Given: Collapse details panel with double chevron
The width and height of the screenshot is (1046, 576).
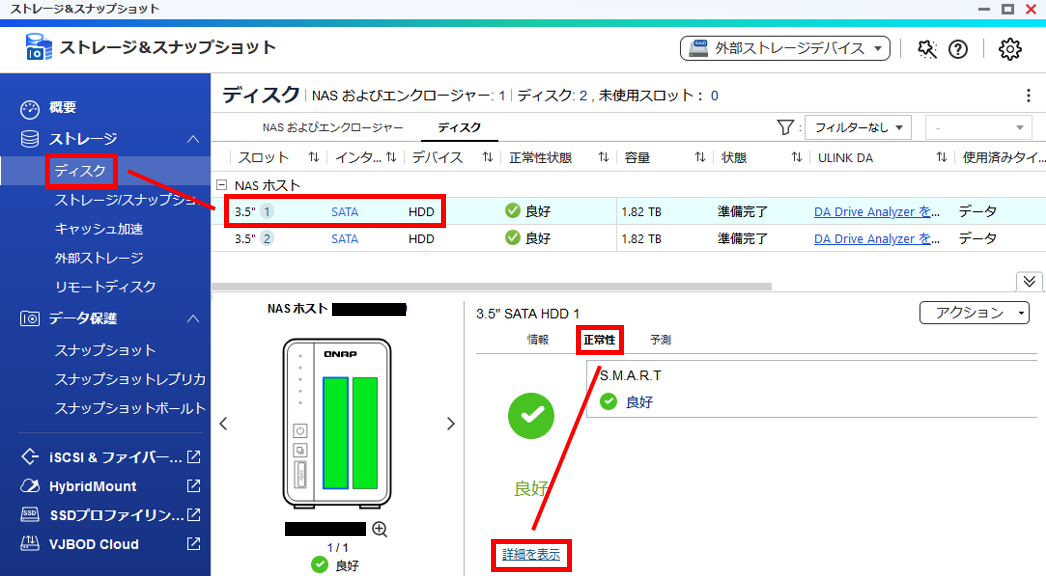Looking at the screenshot, I should click(1029, 281).
